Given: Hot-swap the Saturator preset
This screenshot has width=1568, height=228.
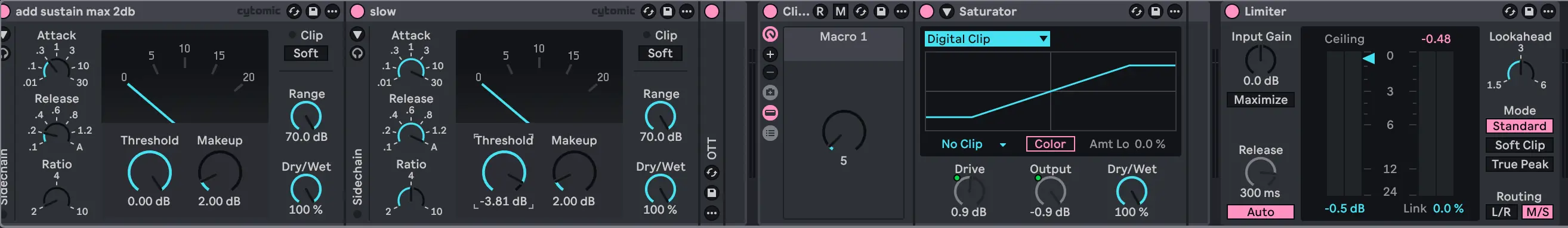Looking at the screenshot, I should point(1137,11).
